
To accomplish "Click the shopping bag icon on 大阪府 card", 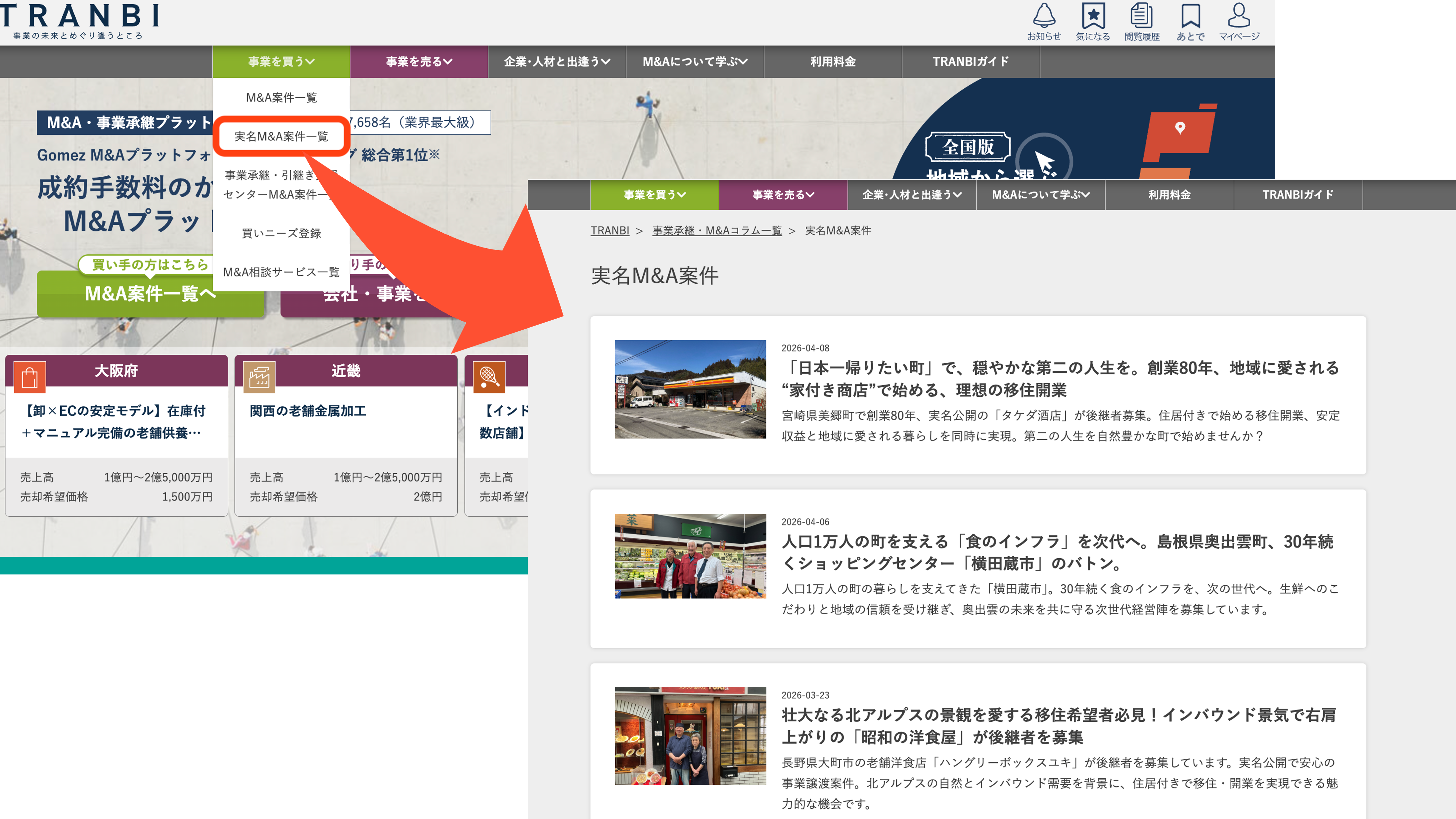I will point(29,377).
